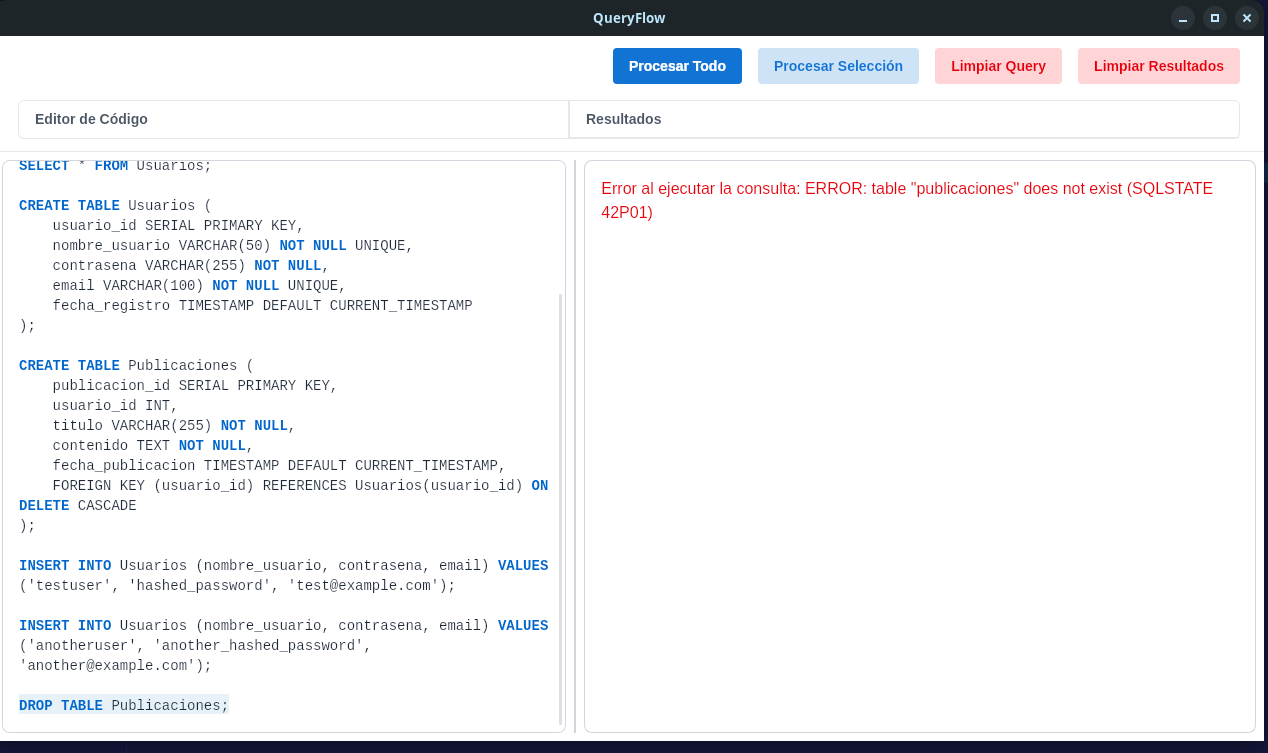Click the "usuario_id SERIAL PRIMARY KEY," line
The image size is (1268, 753).
pyautogui.click(x=178, y=226)
